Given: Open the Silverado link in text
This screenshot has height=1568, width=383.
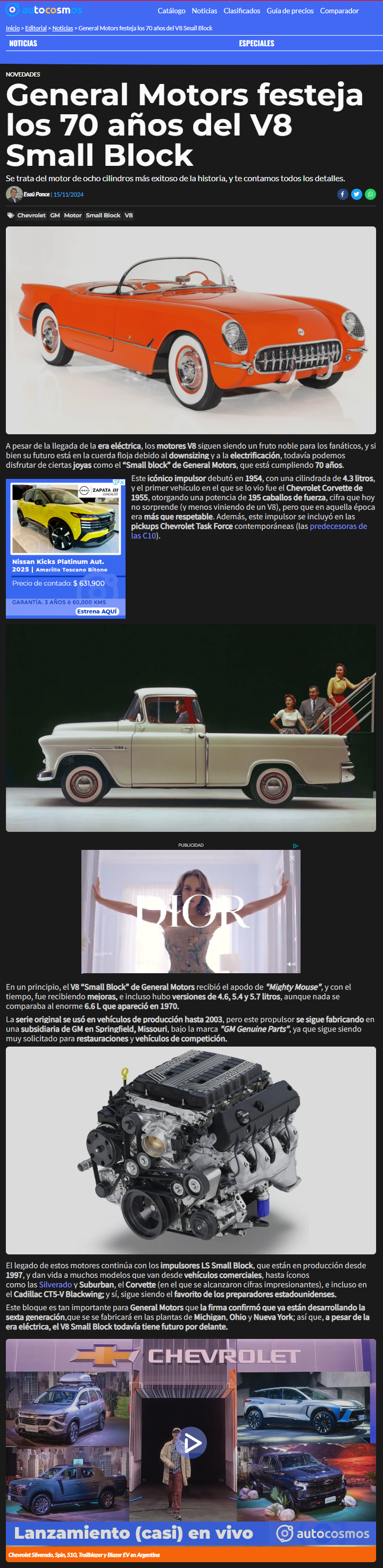Looking at the screenshot, I should tap(55, 1284).
